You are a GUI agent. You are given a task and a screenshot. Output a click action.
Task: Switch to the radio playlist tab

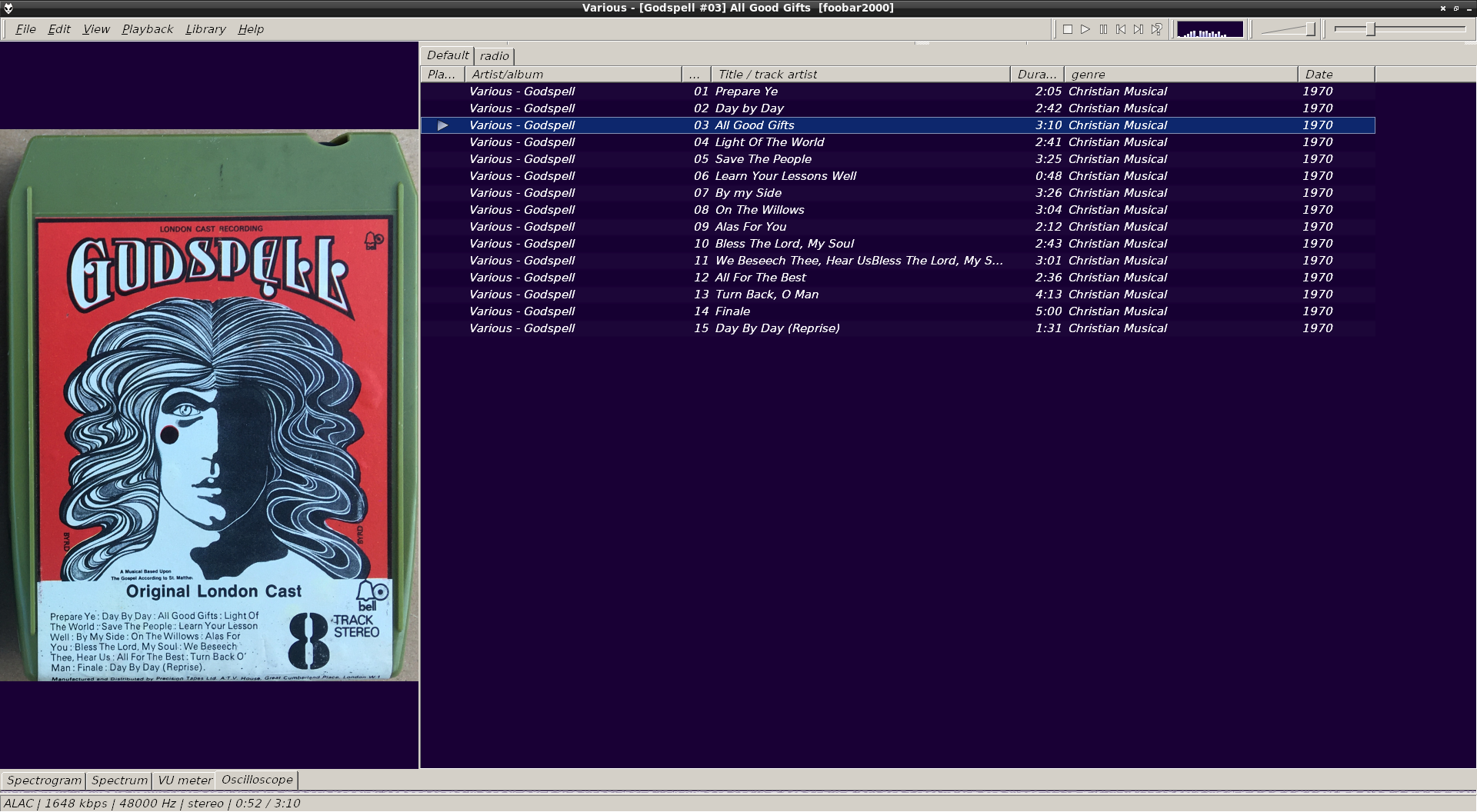tap(495, 56)
